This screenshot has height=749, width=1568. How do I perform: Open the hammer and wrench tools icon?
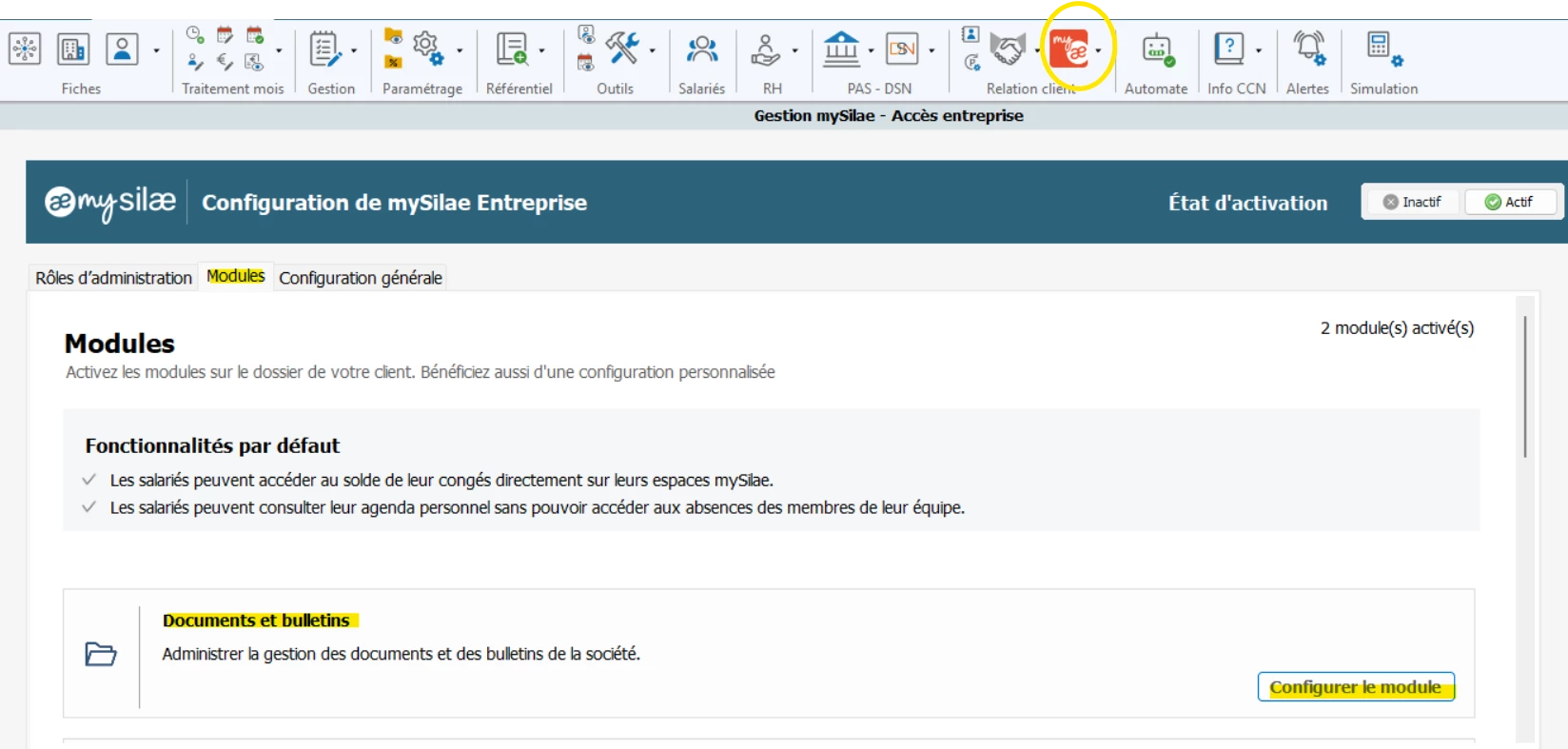tap(622, 48)
